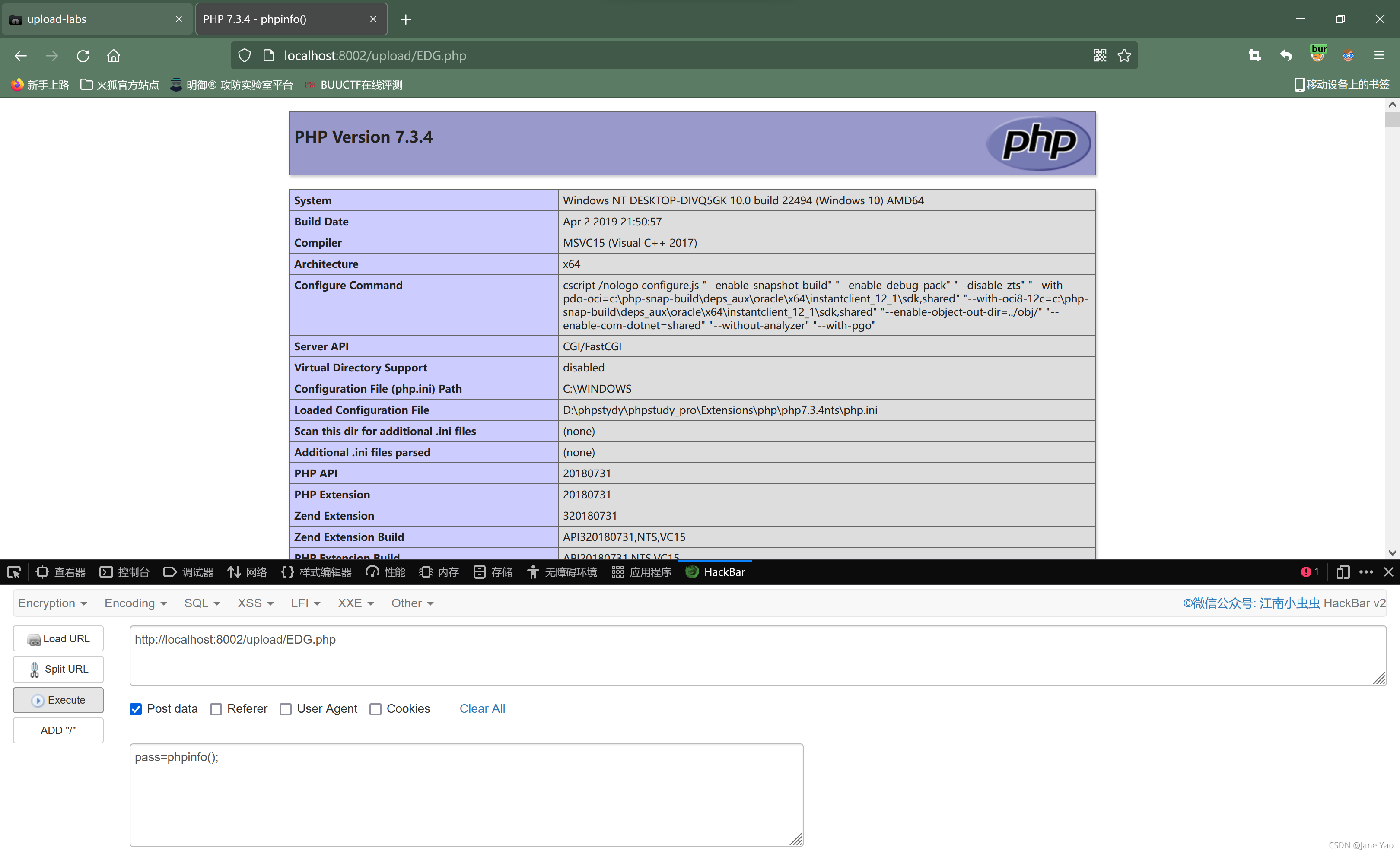Expand the Encryption dropdown
Screen dimensions: 1400x854
[52, 603]
